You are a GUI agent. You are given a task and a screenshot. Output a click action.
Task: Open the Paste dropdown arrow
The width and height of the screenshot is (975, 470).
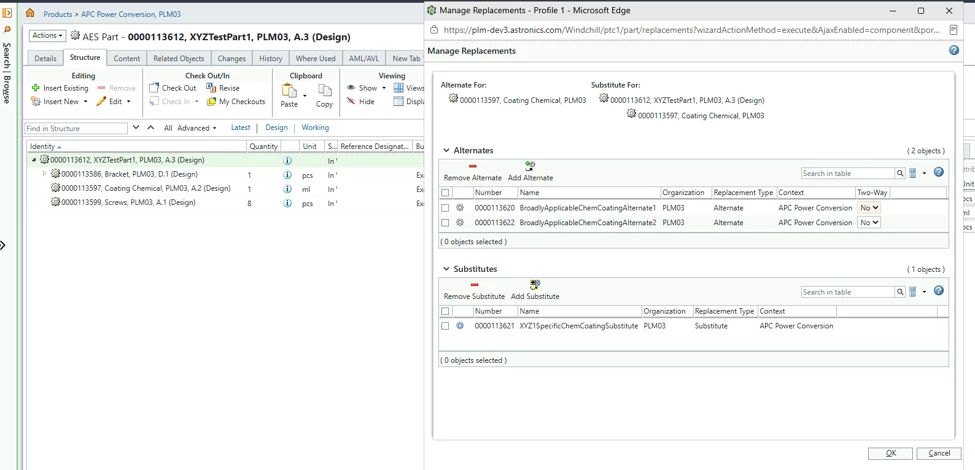pyautogui.click(x=305, y=95)
